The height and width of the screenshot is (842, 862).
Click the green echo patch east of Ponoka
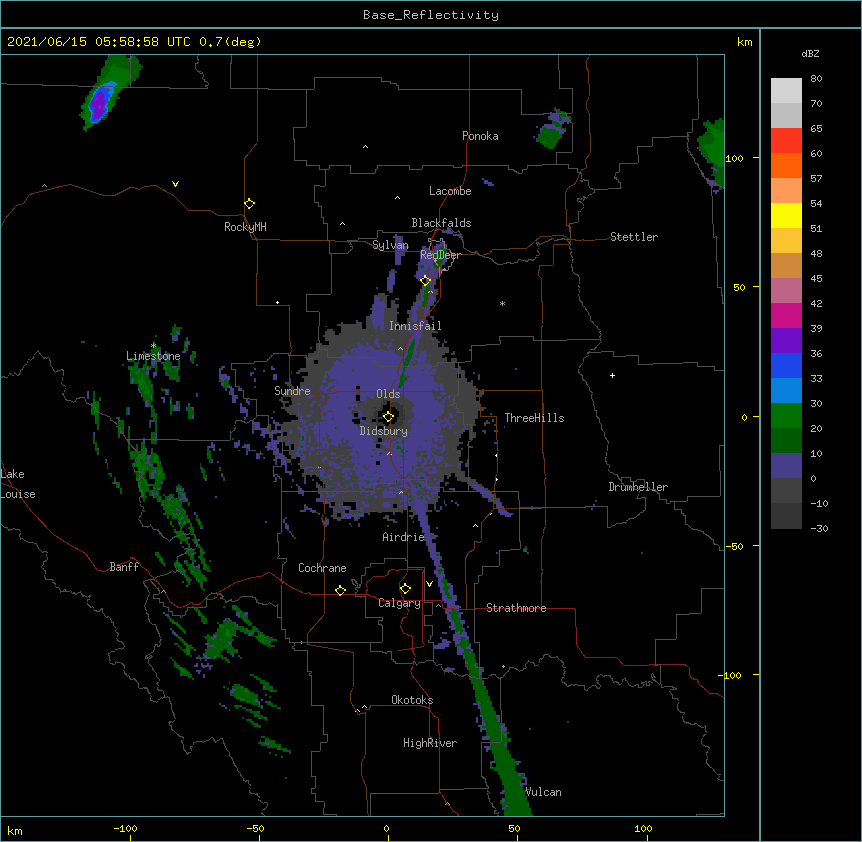click(x=551, y=132)
